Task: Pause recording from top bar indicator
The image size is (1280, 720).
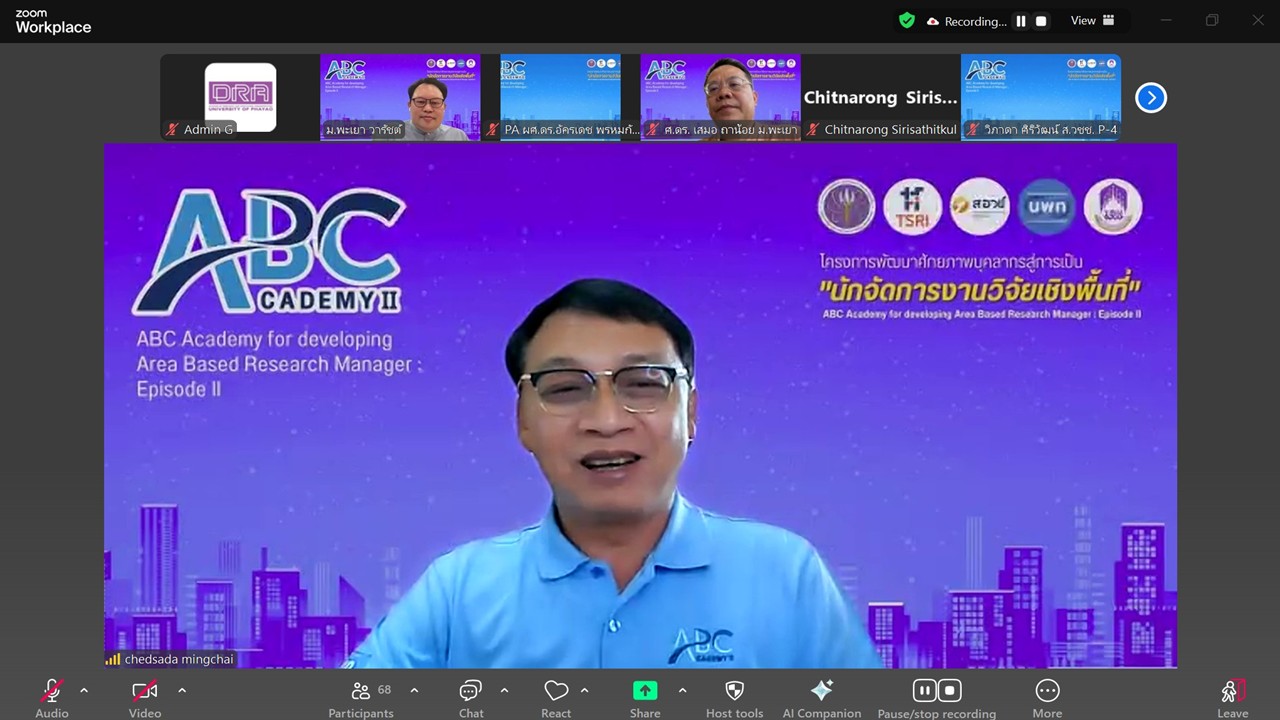Action: 1021,21
